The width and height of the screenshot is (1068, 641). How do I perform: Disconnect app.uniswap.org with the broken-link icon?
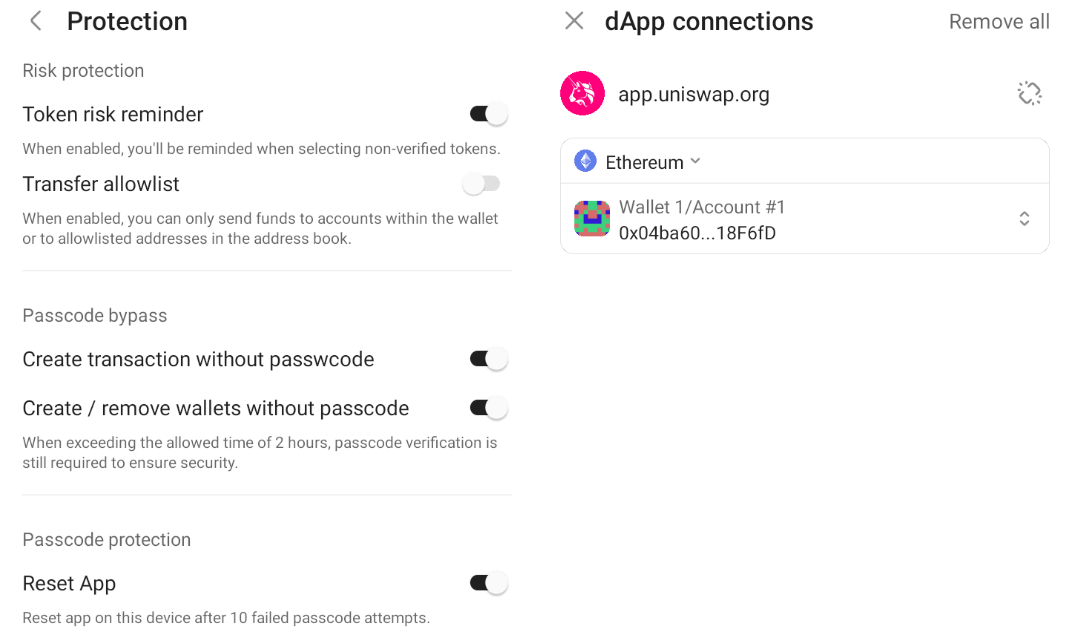[x=1029, y=93]
